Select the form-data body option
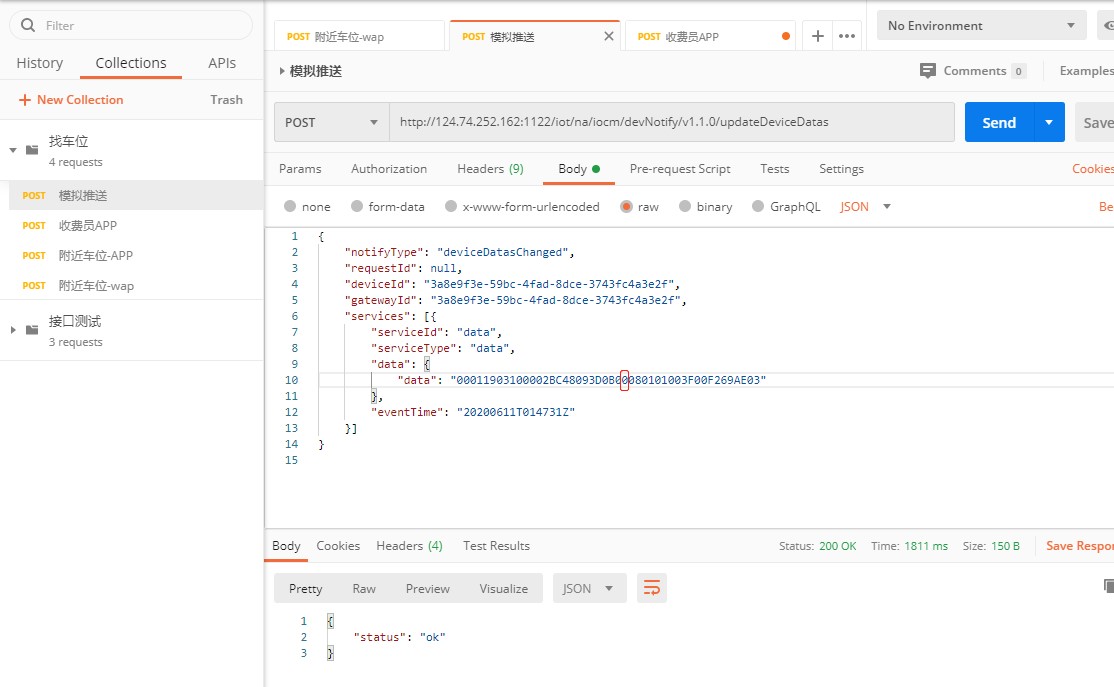 pyautogui.click(x=357, y=207)
